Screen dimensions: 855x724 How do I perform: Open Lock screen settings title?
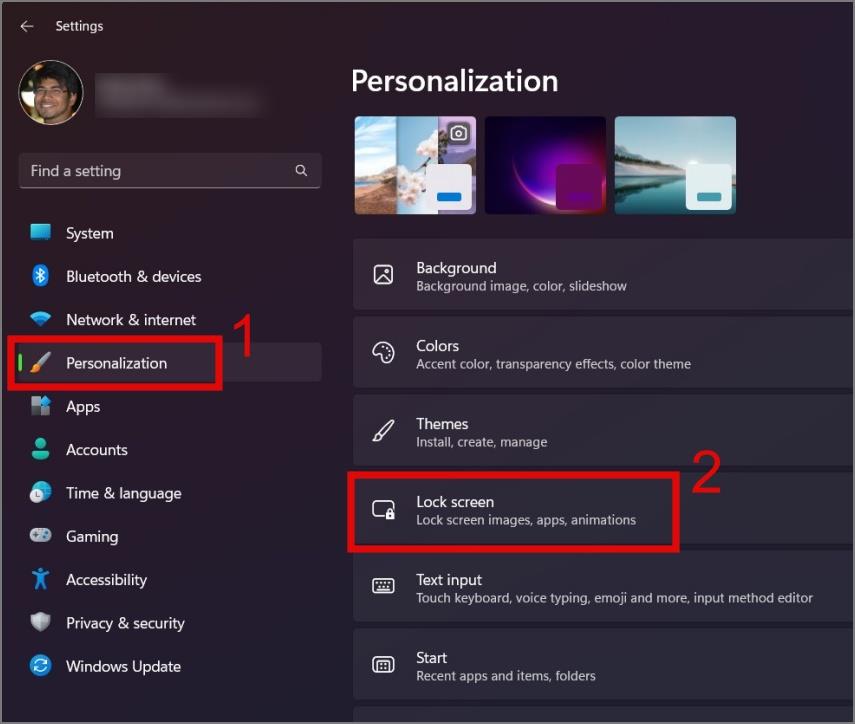(x=455, y=502)
